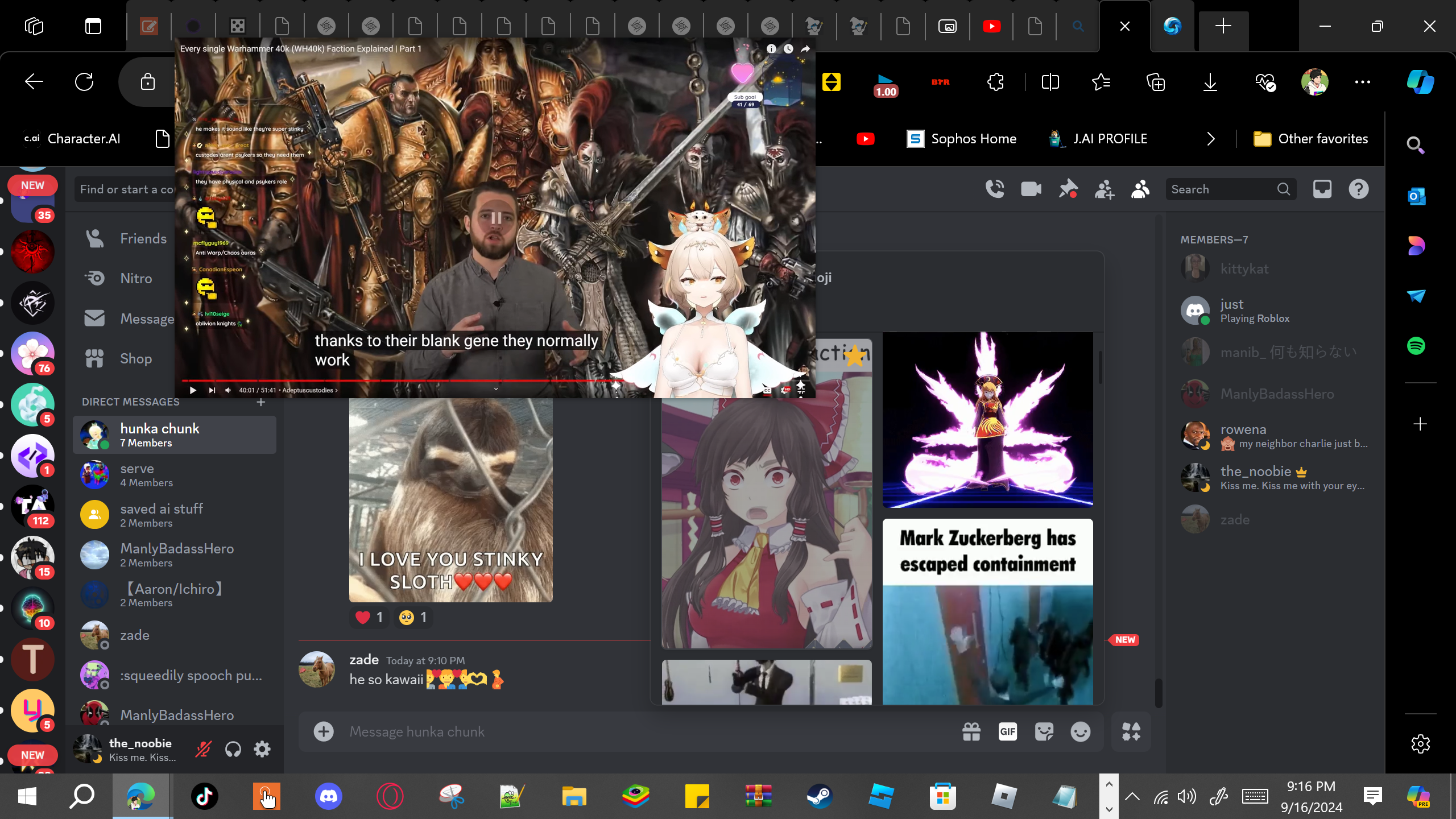Open the sticker picker
1456x819 pixels.
point(1044,732)
